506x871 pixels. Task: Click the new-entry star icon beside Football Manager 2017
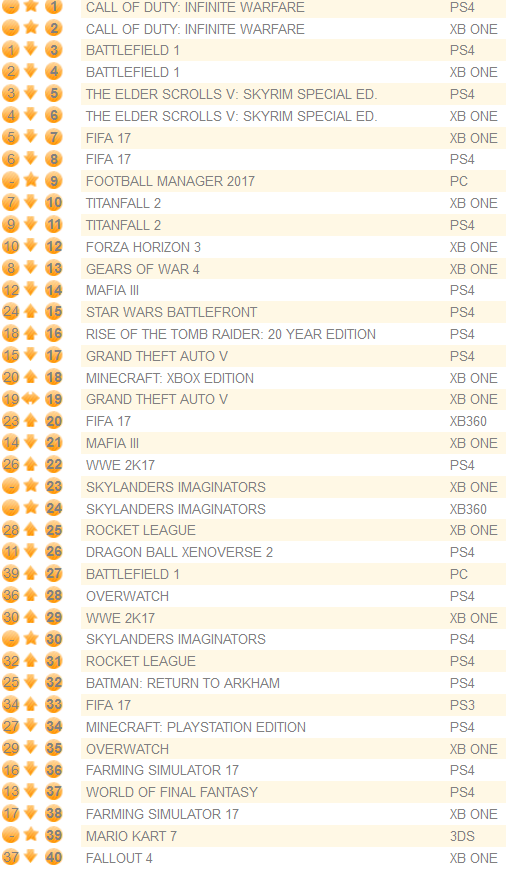31,181
